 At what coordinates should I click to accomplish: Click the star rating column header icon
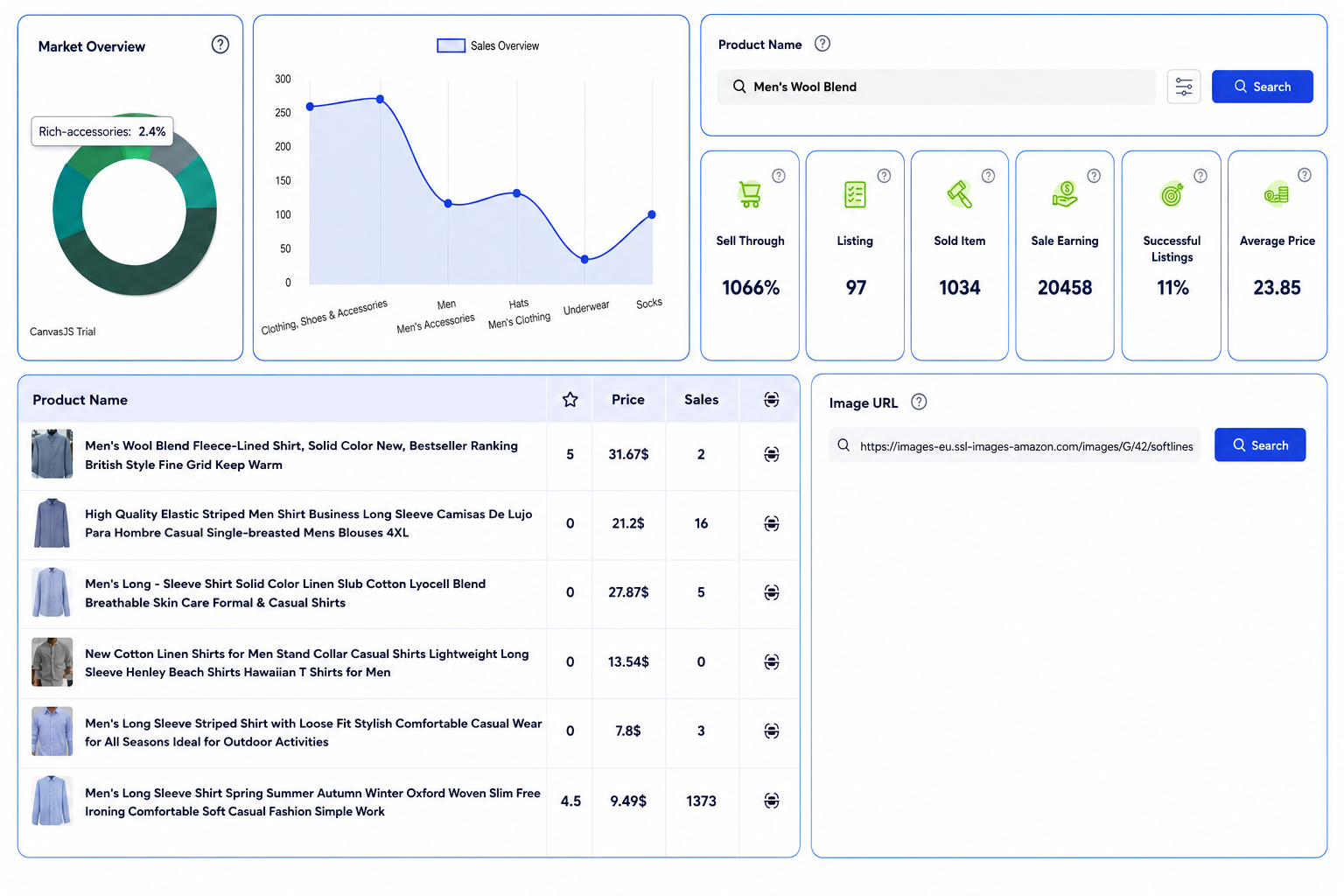570,400
